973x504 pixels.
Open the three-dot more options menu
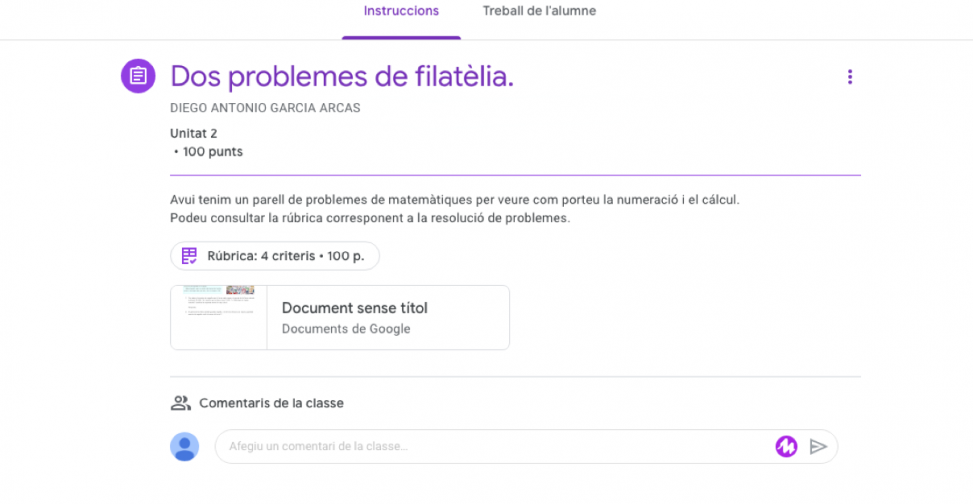click(x=850, y=77)
